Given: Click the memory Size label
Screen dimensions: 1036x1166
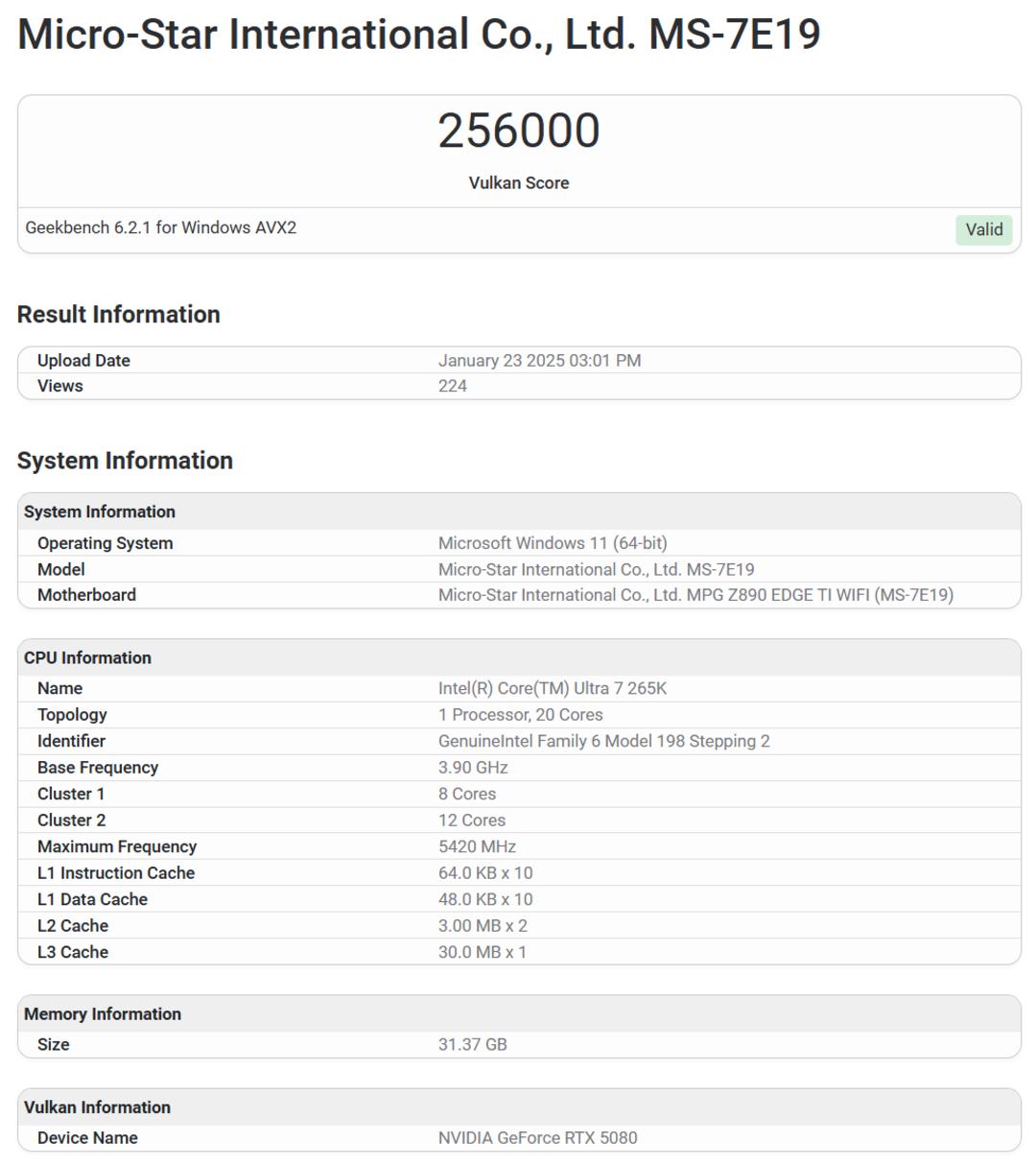Looking at the screenshot, I should point(54,1044).
